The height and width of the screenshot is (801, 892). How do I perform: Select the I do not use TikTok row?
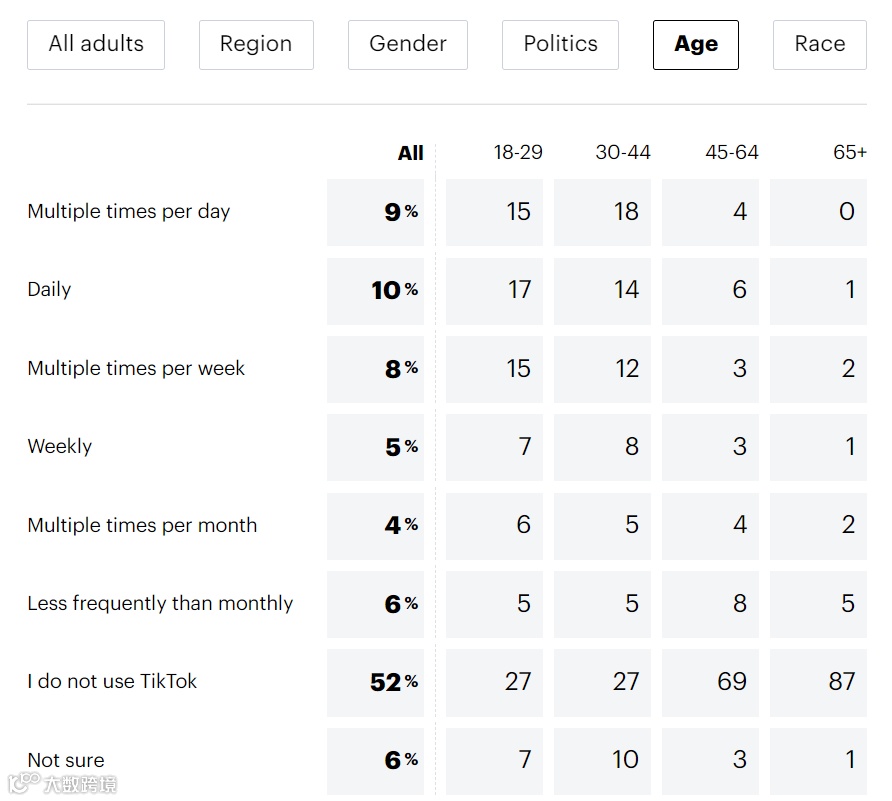112,682
